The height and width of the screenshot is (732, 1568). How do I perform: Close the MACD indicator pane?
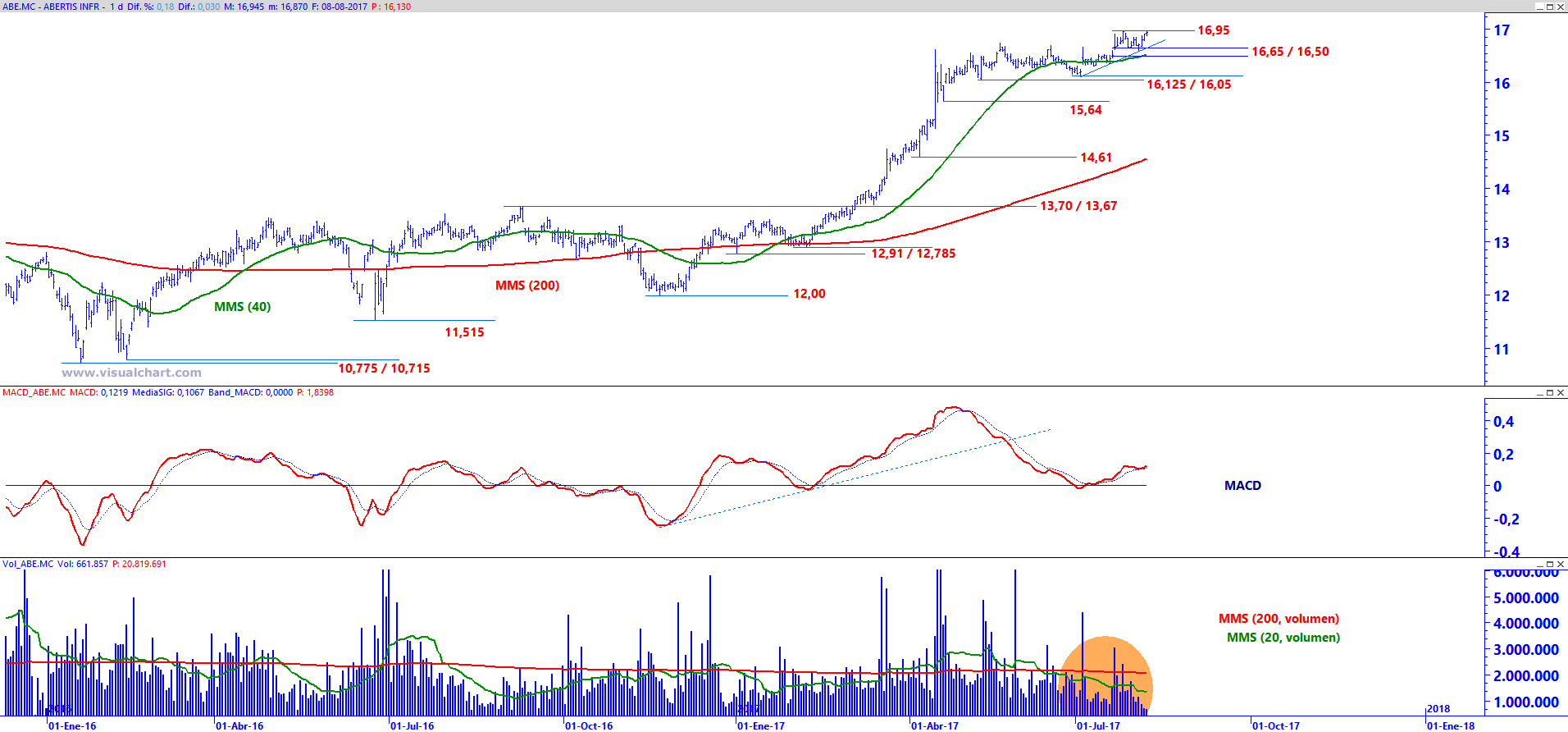(1561, 392)
